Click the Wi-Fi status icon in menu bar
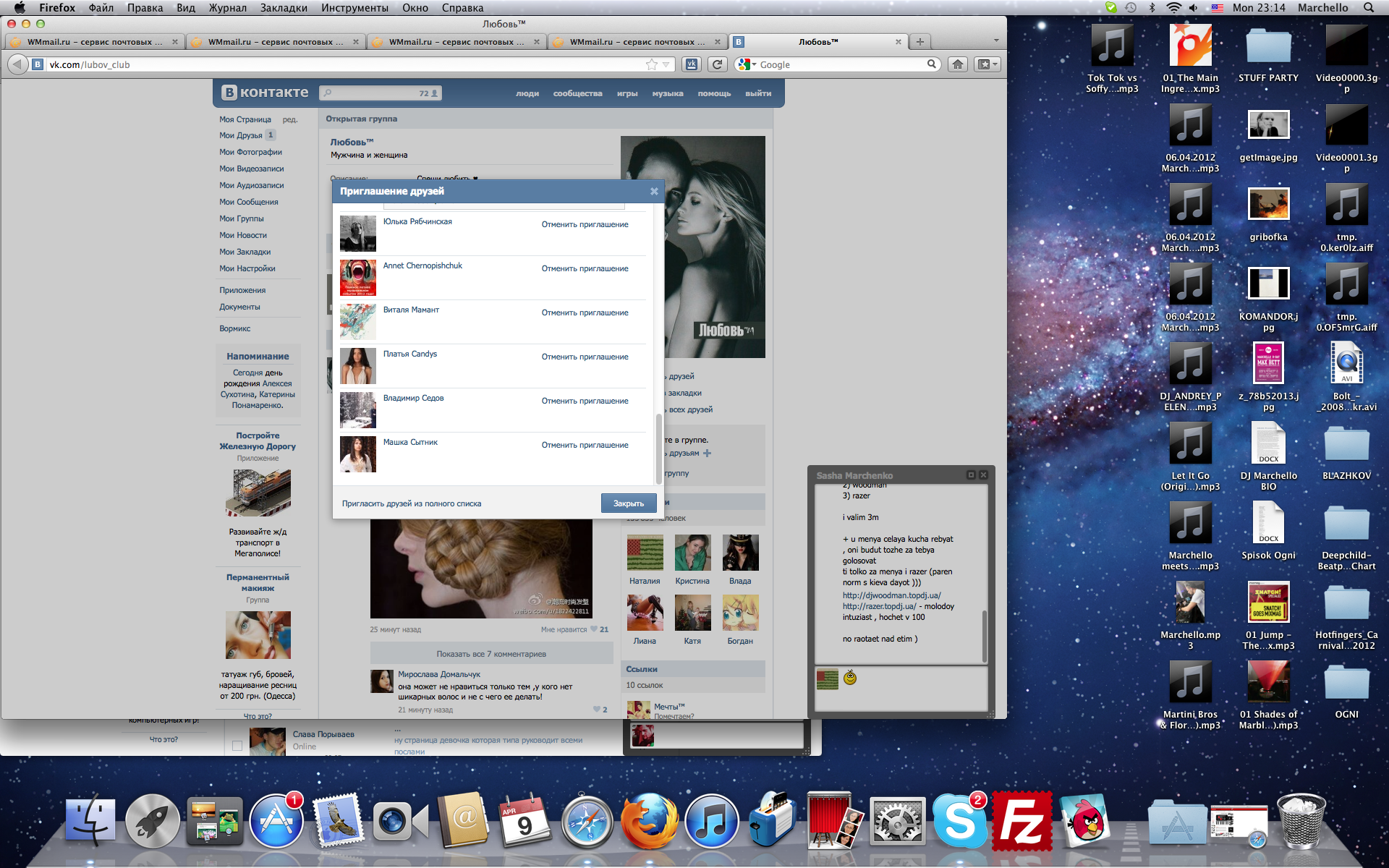 (1173, 7)
